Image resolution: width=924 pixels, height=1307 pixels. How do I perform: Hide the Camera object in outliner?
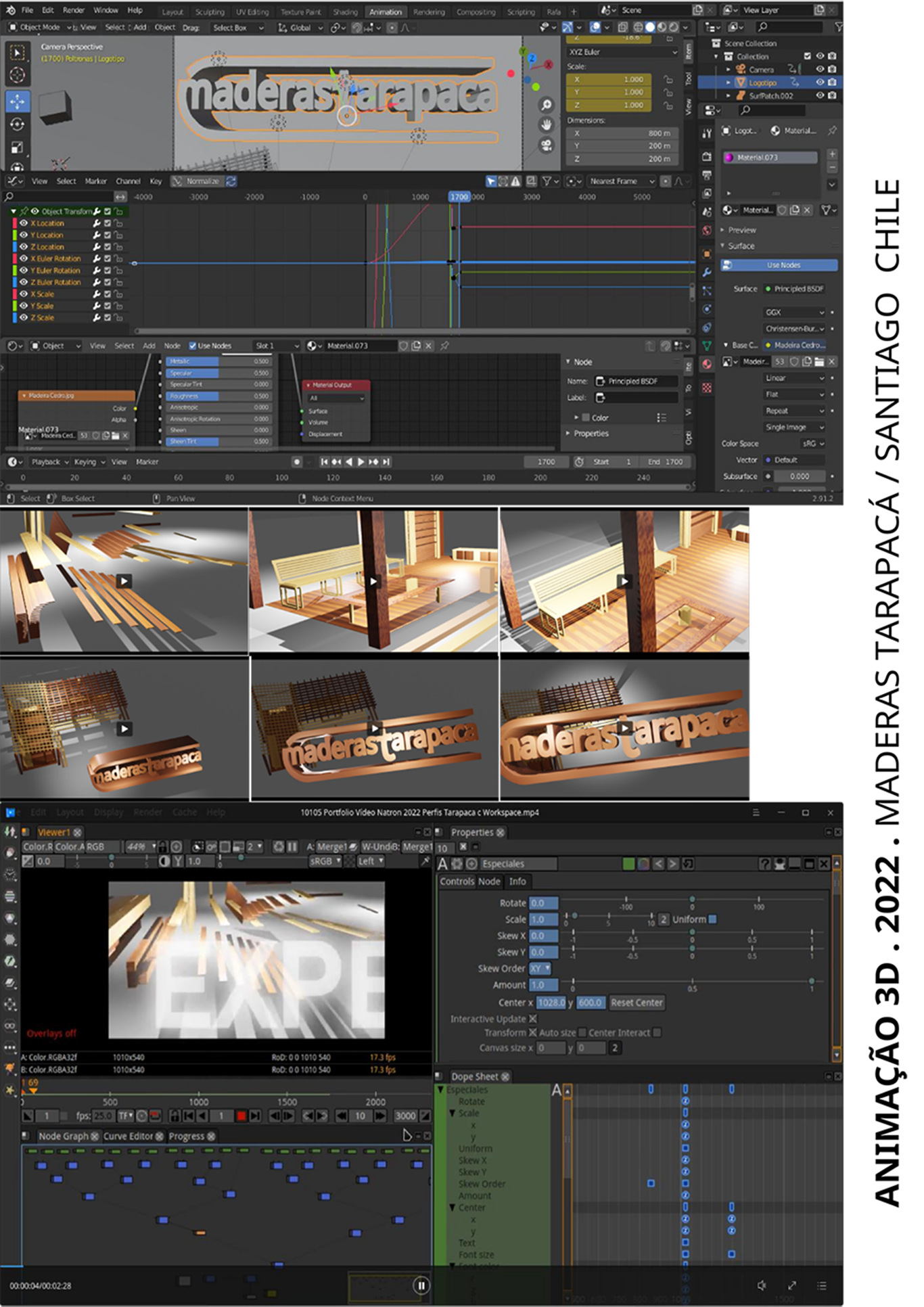point(820,69)
